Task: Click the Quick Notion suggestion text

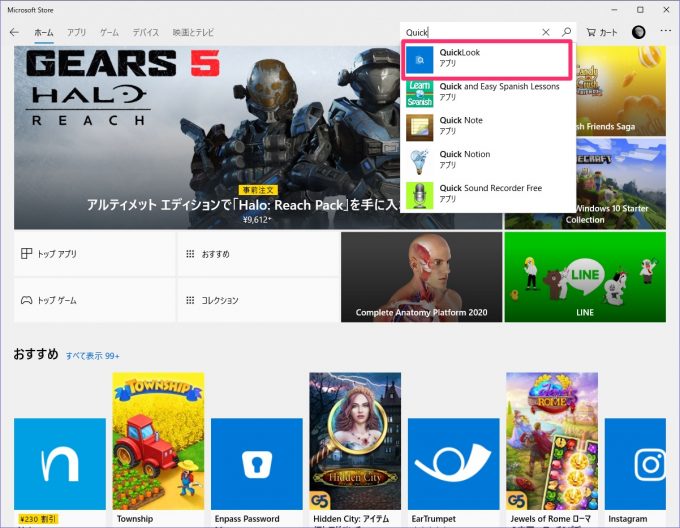Action: click(465, 154)
